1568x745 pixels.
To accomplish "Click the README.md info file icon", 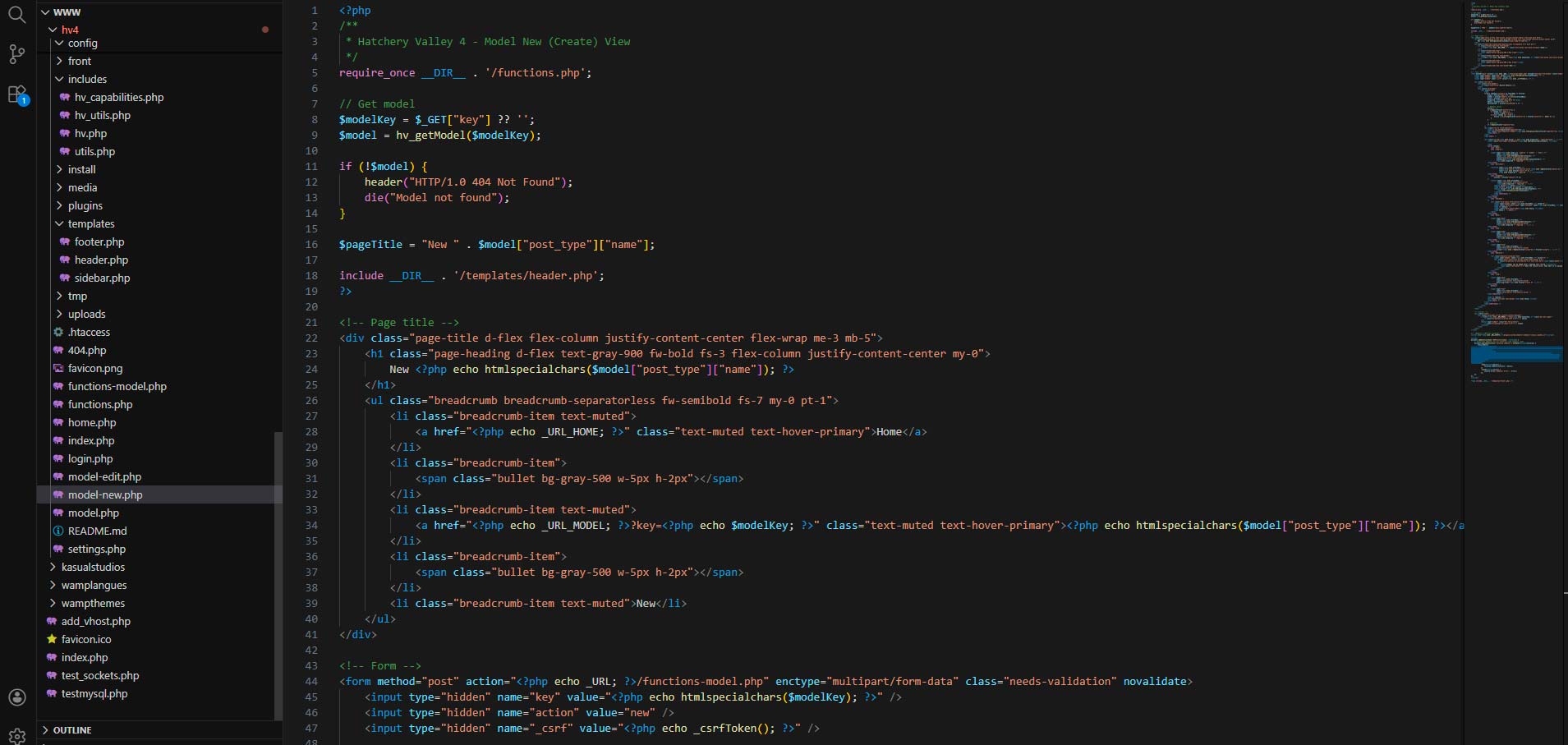I will click(x=58, y=531).
